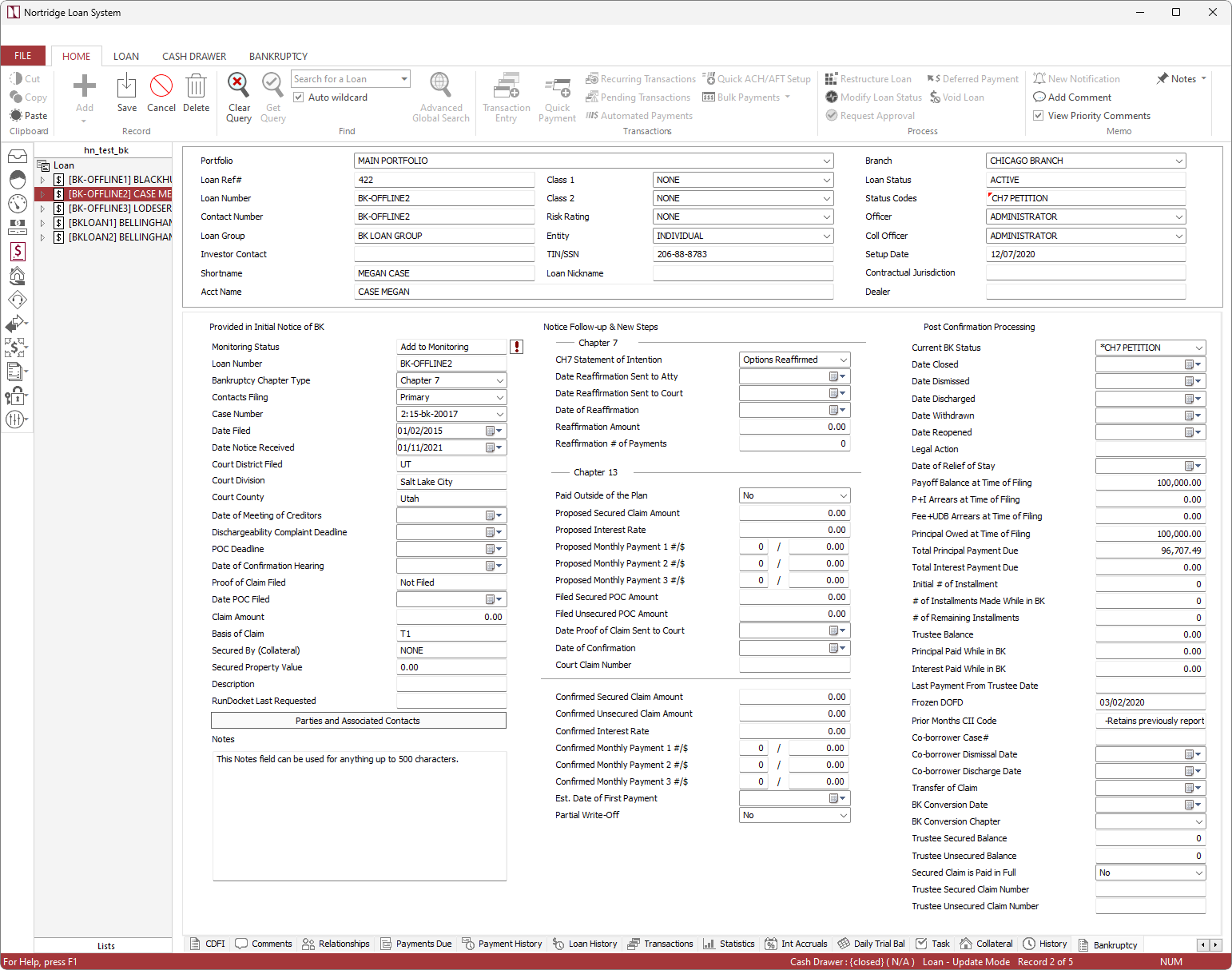Open the FILE menu
The width and height of the screenshot is (1232, 970).
pyautogui.click(x=23, y=56)
